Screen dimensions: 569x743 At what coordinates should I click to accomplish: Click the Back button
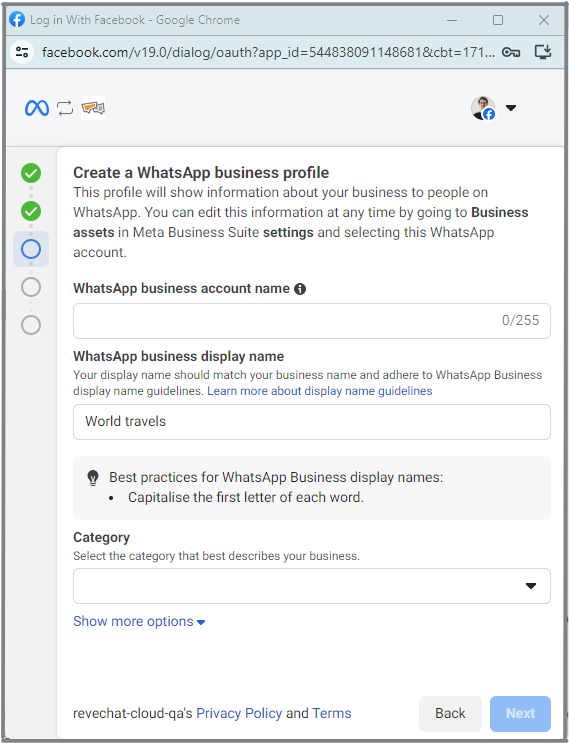(x=450, y=714)
